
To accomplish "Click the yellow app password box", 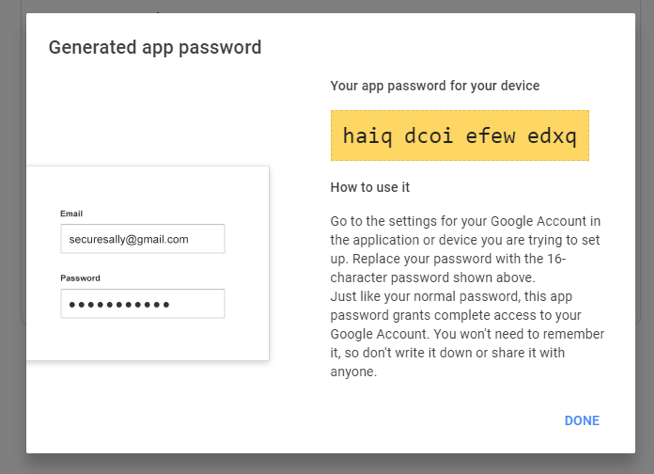I will pyautogui.click(x=459, y=135).
